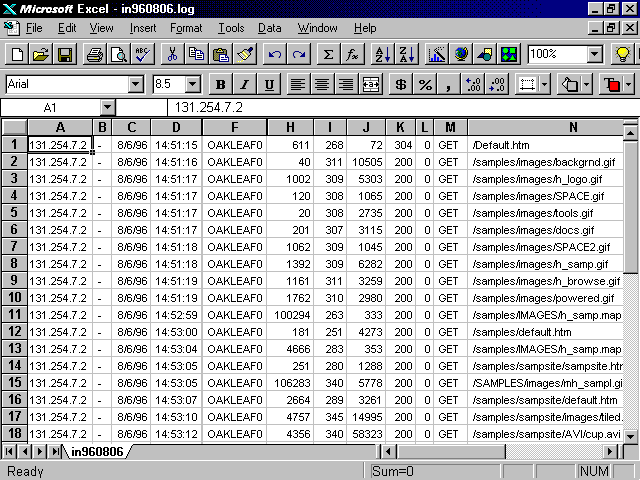
Task: Select the in960806 sheet tab
Action: [x=96, y=452]
